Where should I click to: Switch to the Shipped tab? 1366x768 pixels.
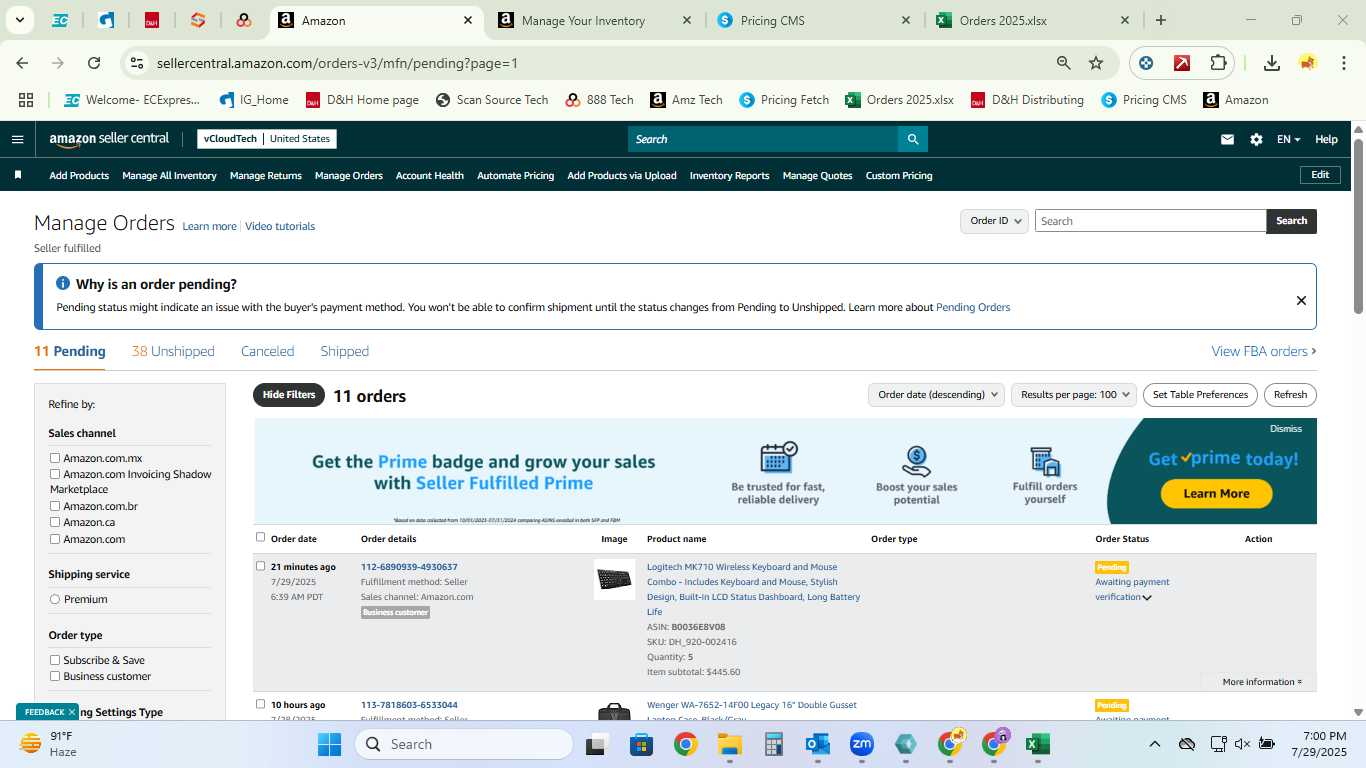click(x=344, y=351)
